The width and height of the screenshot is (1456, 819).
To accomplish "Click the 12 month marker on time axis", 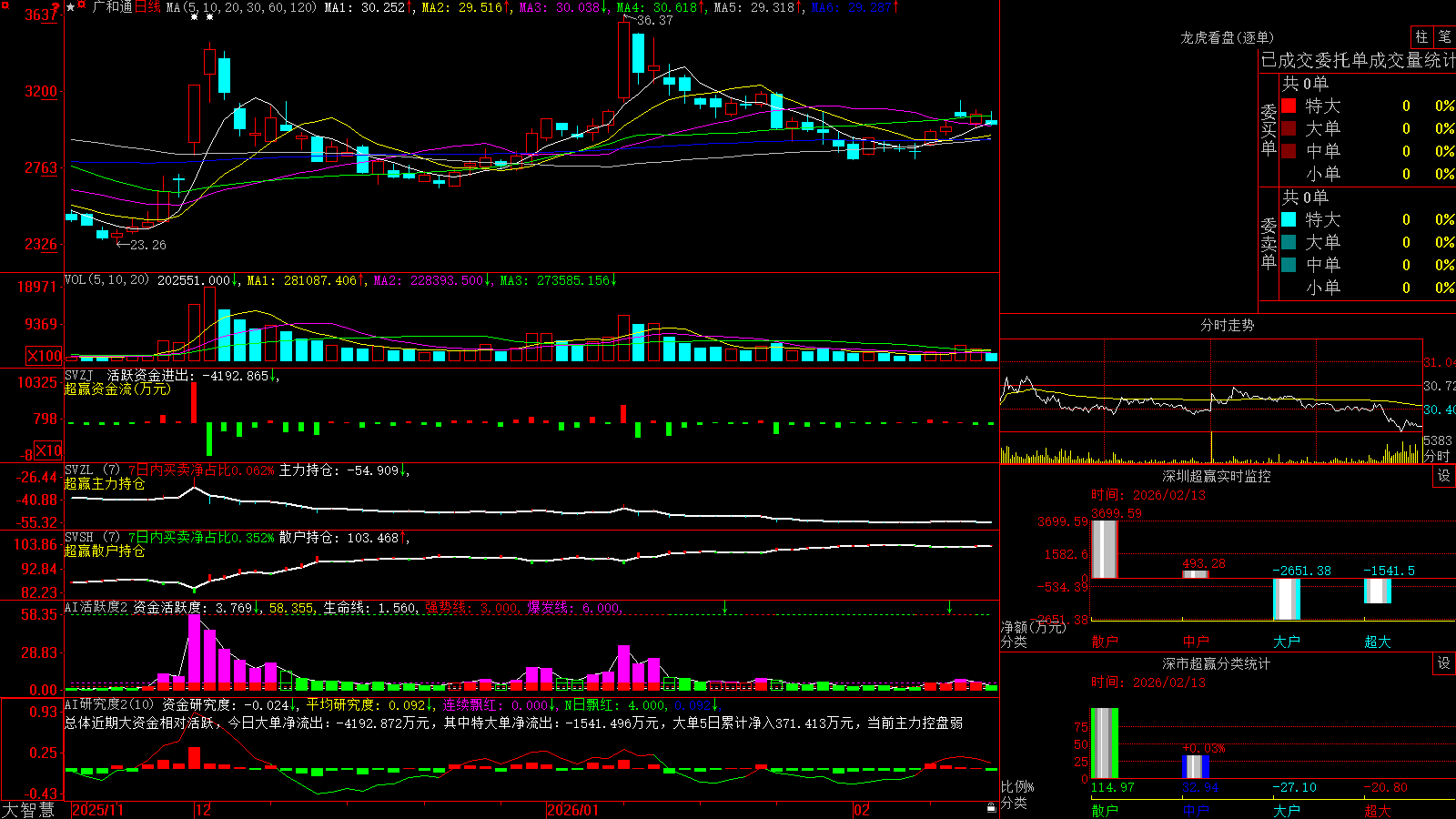I will [x=203, y=810].
